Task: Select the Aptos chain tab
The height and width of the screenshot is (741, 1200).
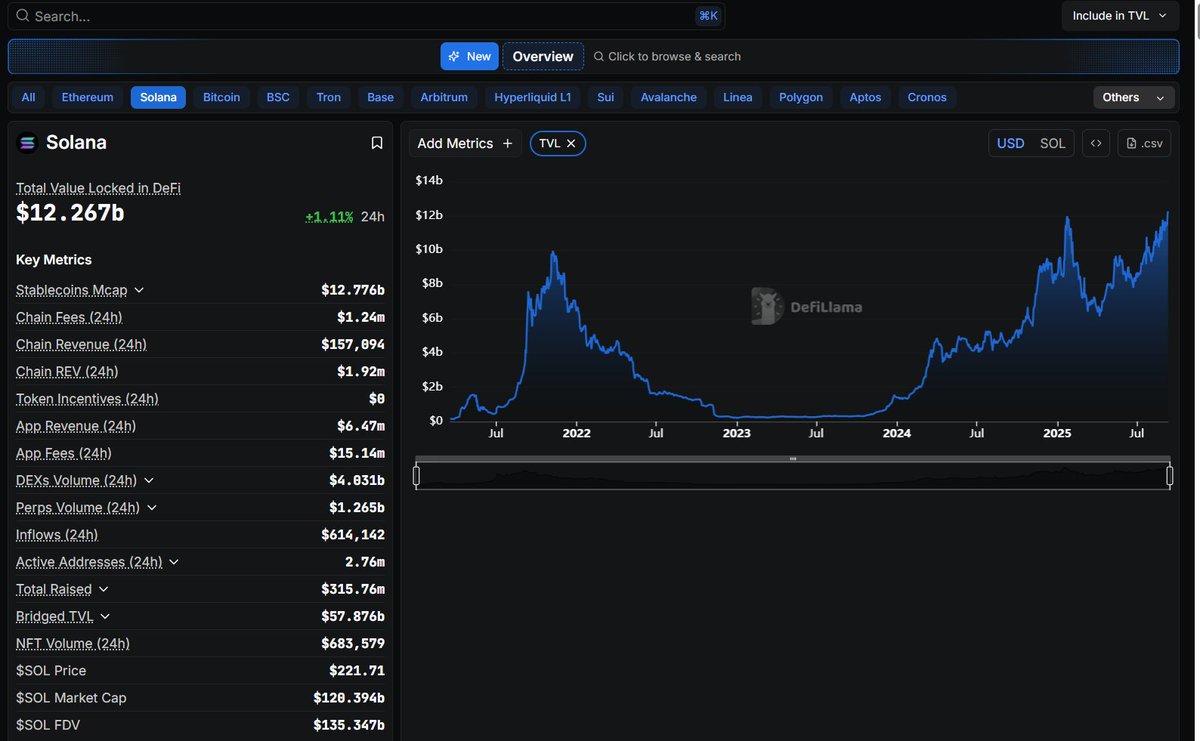Action: (865, 97)
